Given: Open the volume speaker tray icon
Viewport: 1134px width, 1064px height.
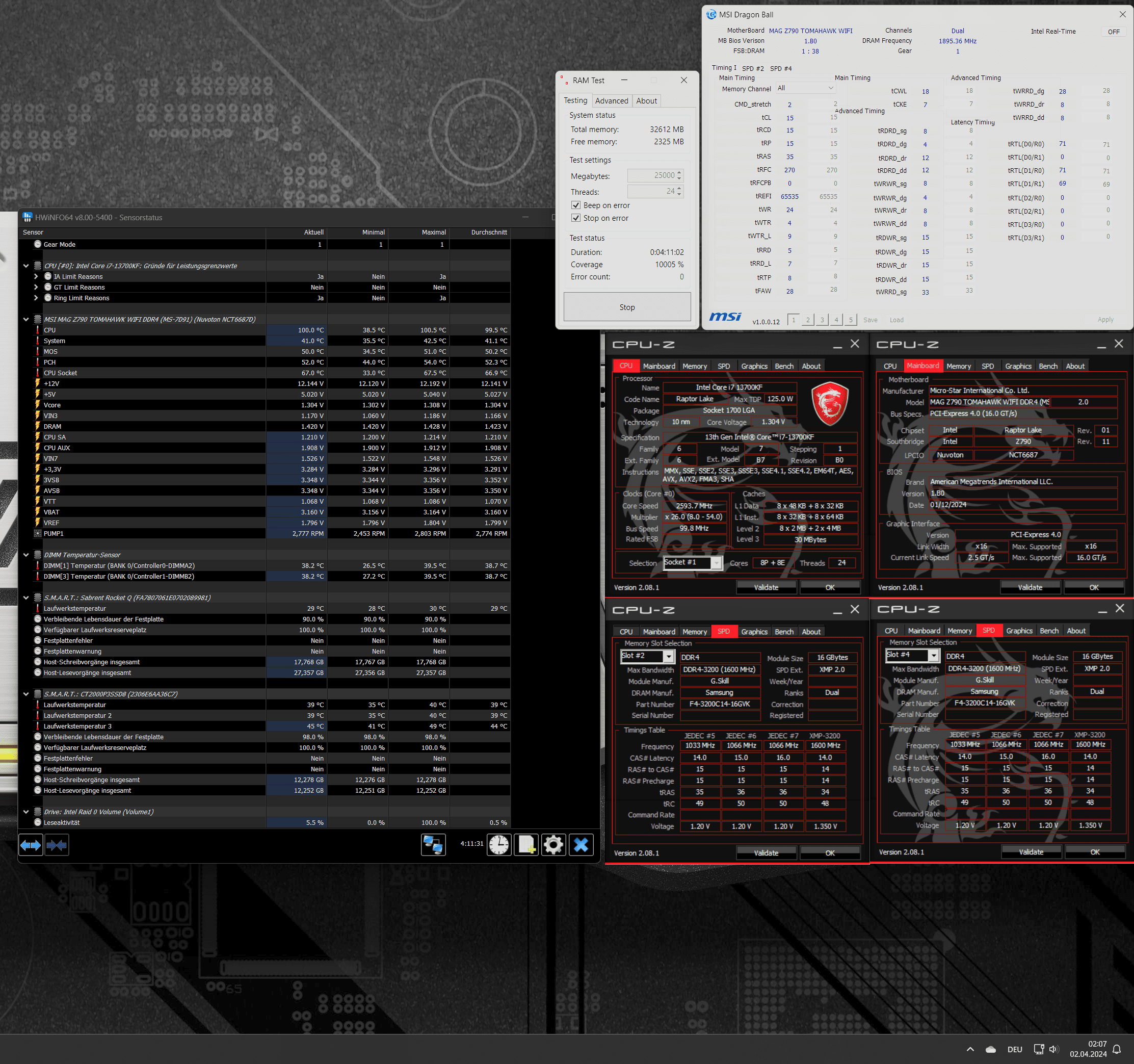Looking at the screenshot, I should tap(1053, 1049).
